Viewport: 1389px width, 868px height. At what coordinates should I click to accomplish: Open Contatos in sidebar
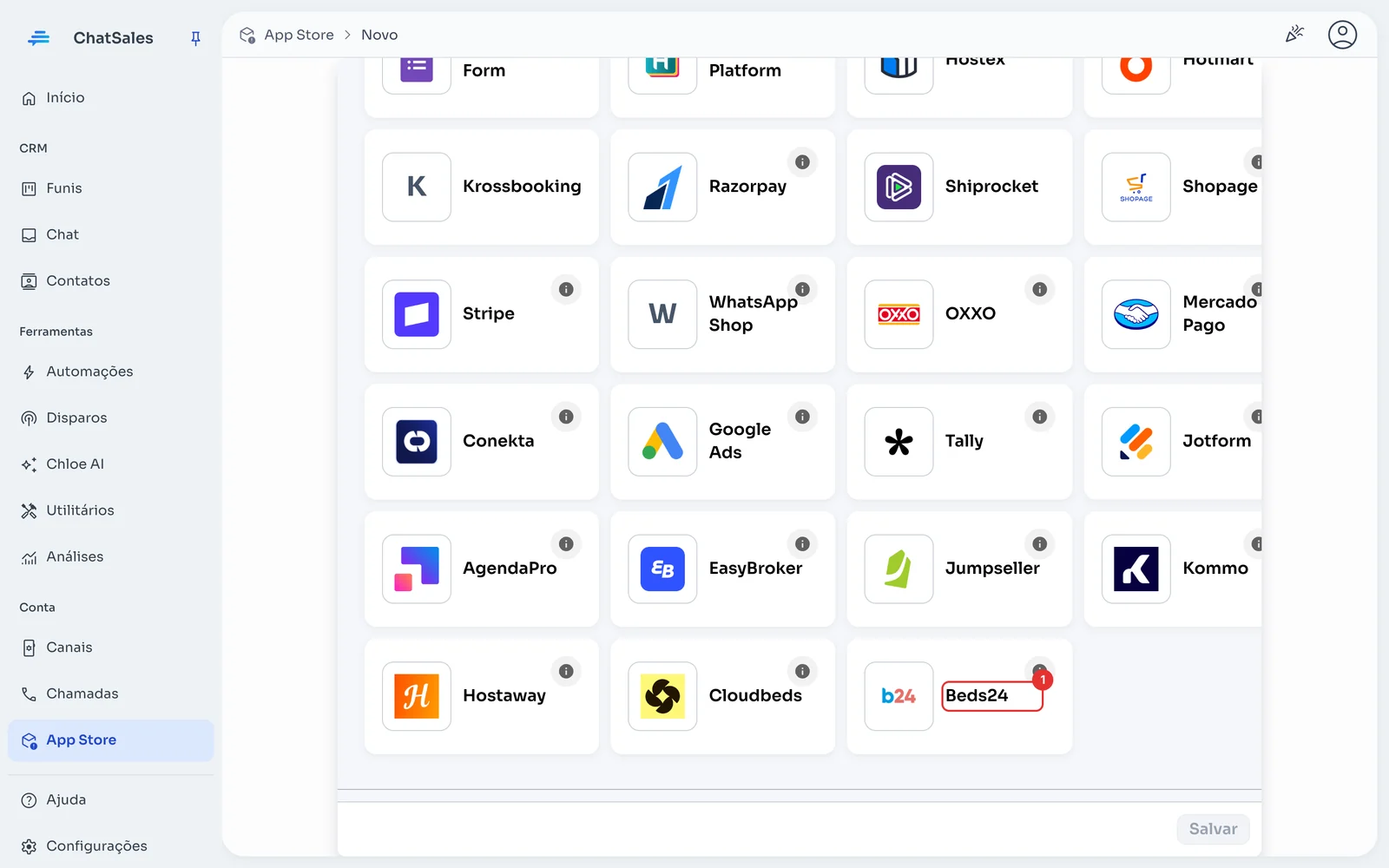click(110, 281)
